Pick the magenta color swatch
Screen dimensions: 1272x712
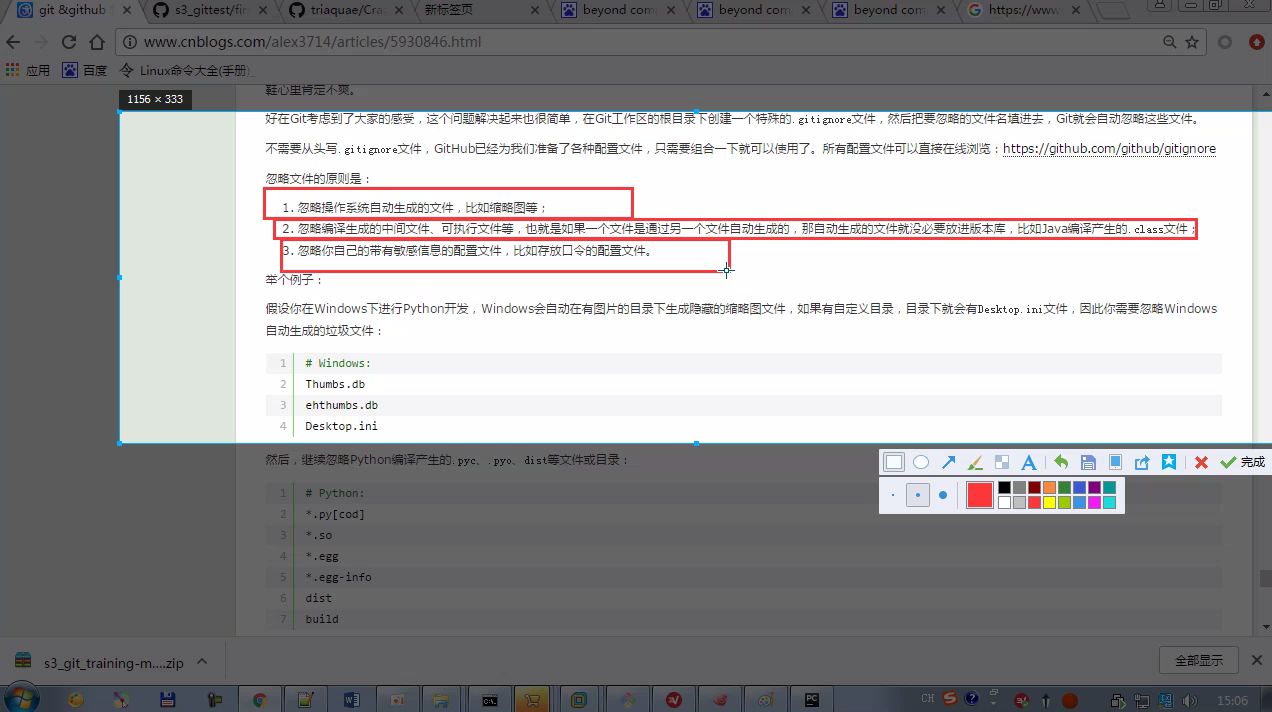coord(1094,503)
